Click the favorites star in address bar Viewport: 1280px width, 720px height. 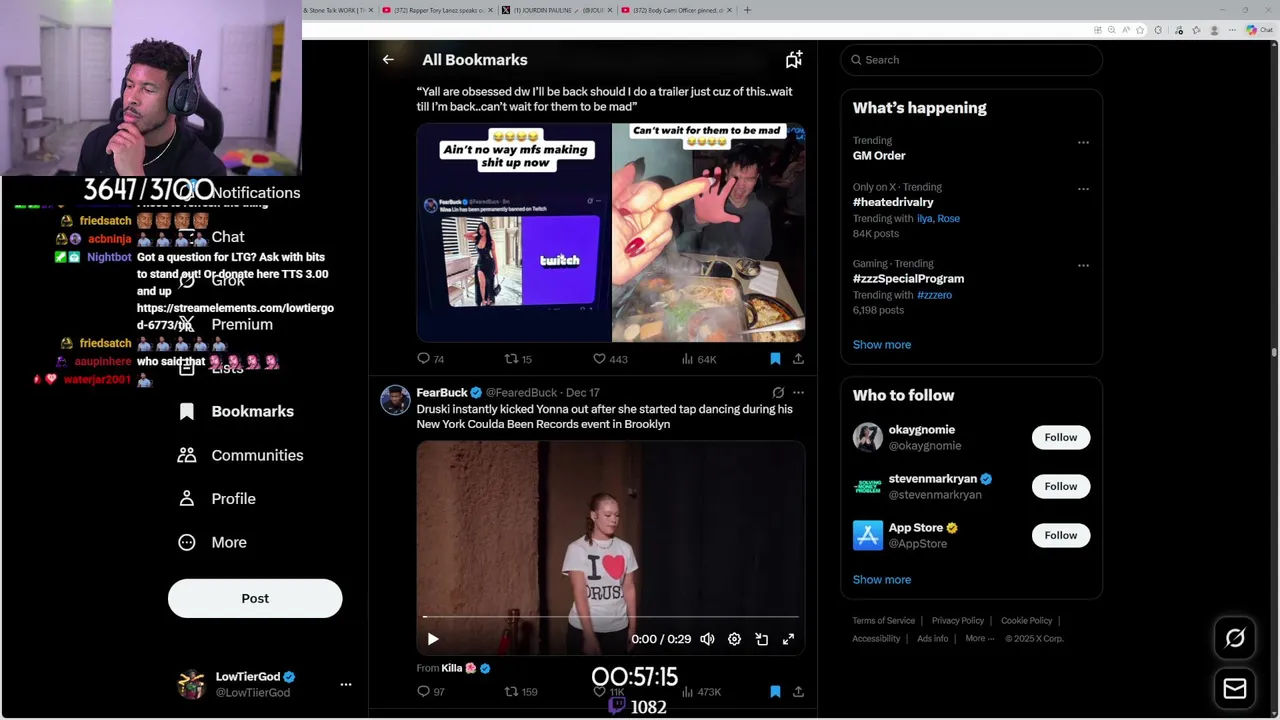tap(1141, 30)
